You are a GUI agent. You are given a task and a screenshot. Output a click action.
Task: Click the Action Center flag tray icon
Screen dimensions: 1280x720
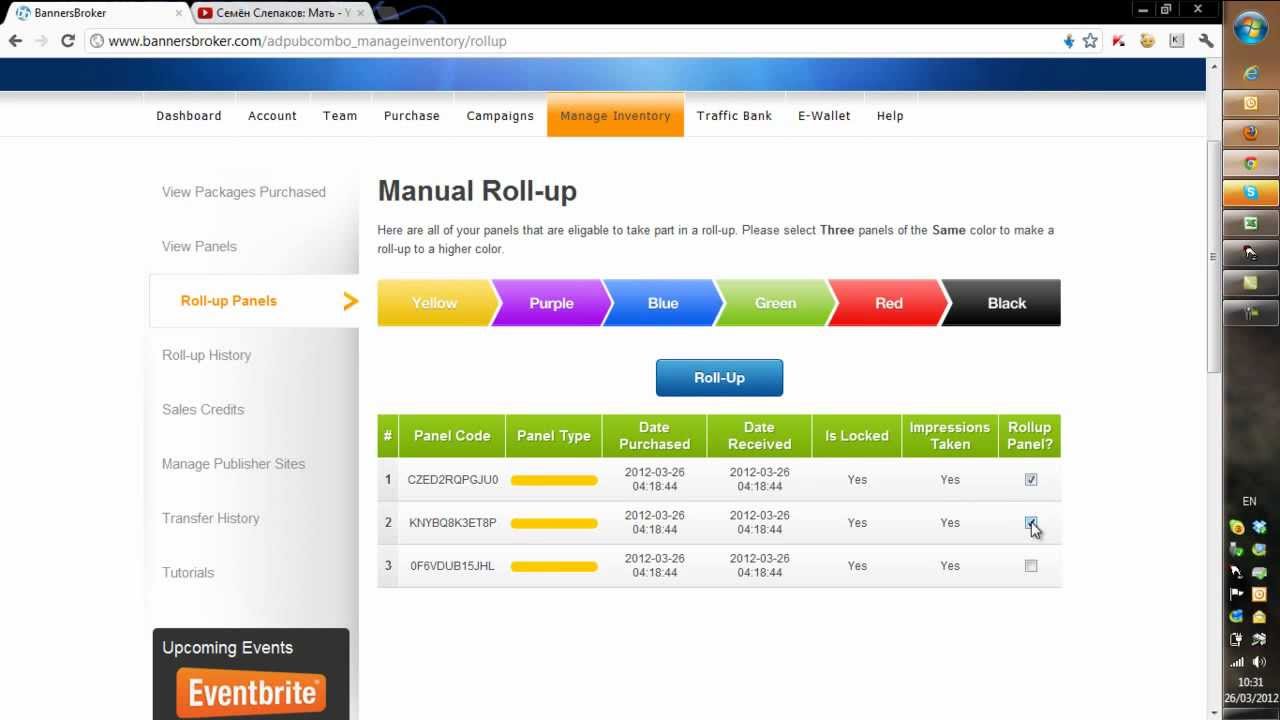click(x=1237, y=594)
